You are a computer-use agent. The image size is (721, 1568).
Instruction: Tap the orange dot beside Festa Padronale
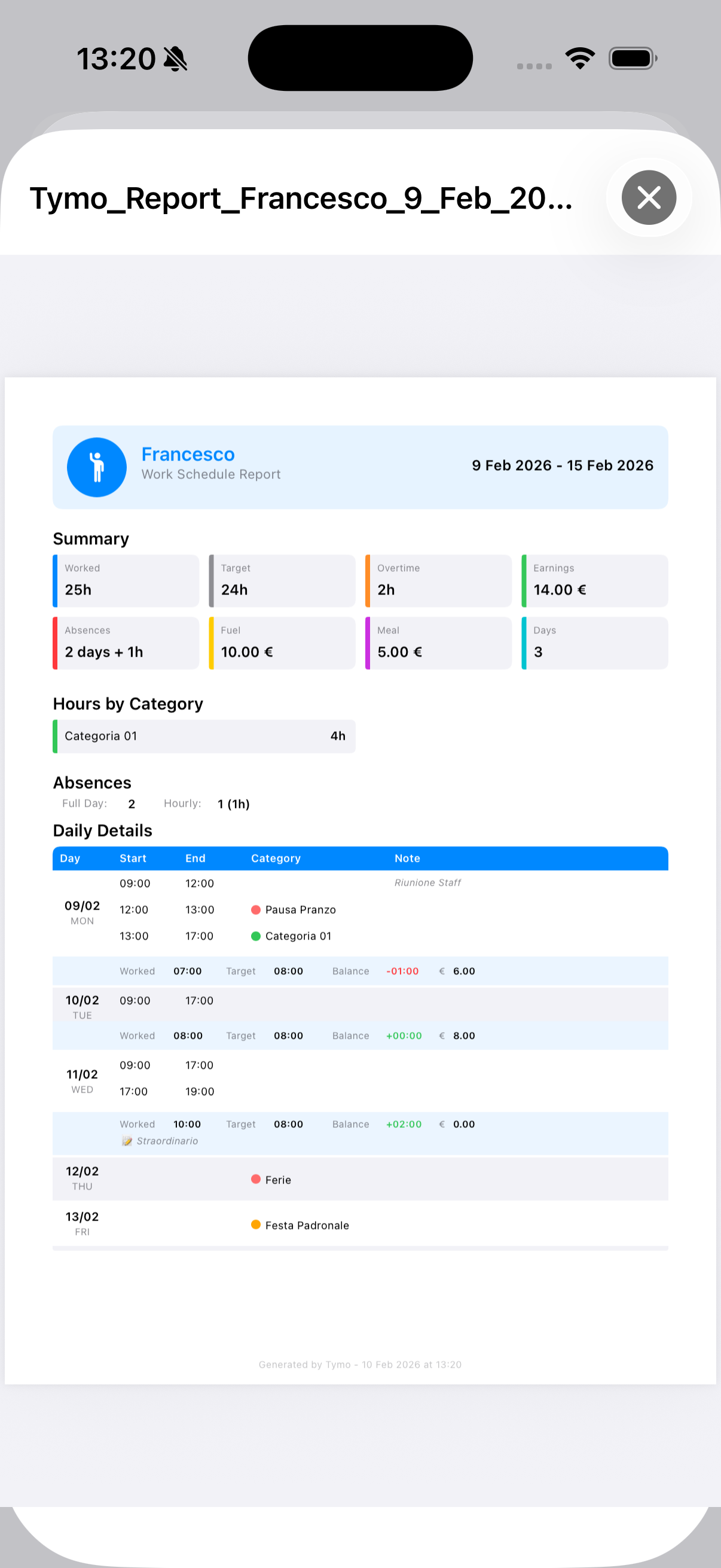click(x=256, y=1225)
